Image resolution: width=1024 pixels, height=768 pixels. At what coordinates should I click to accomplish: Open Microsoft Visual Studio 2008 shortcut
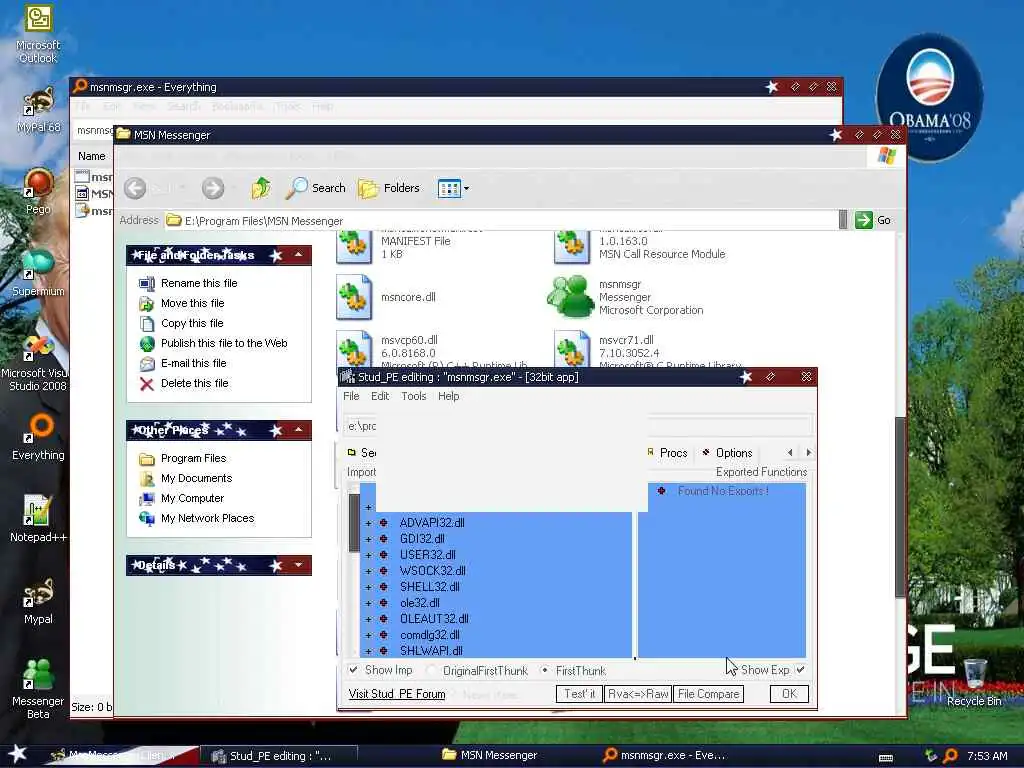coord(36,362)
